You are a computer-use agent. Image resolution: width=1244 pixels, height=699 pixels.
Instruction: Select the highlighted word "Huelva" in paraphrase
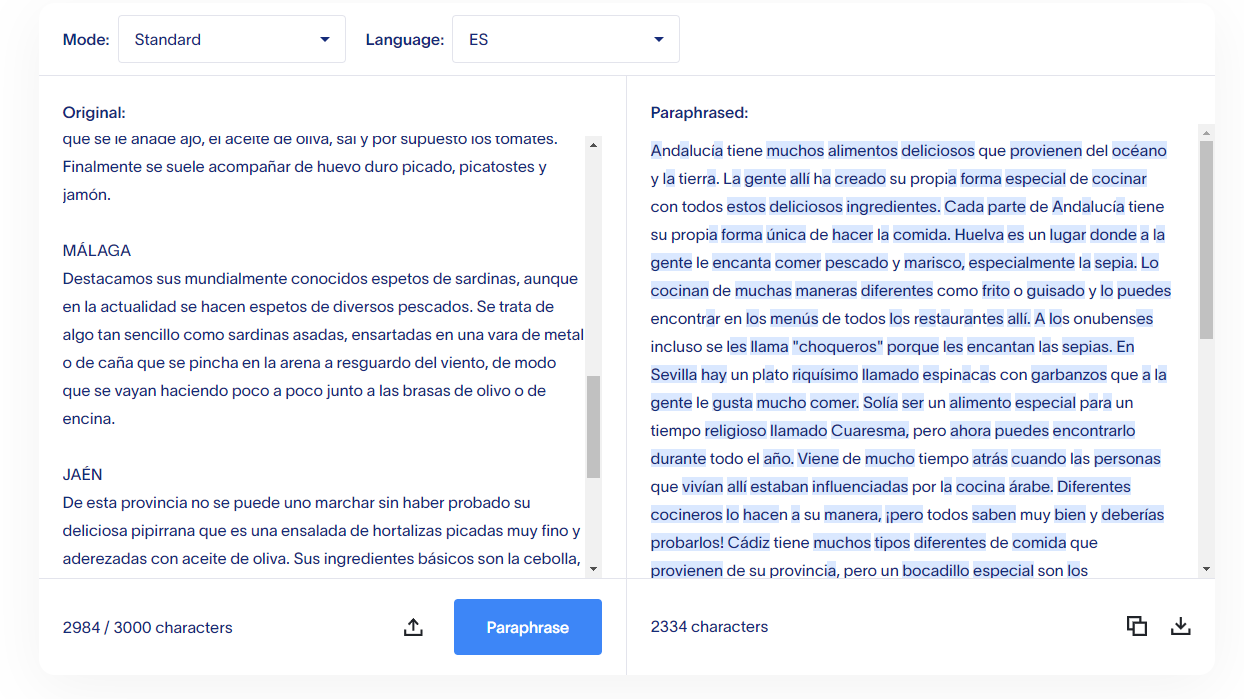point(979,235)
